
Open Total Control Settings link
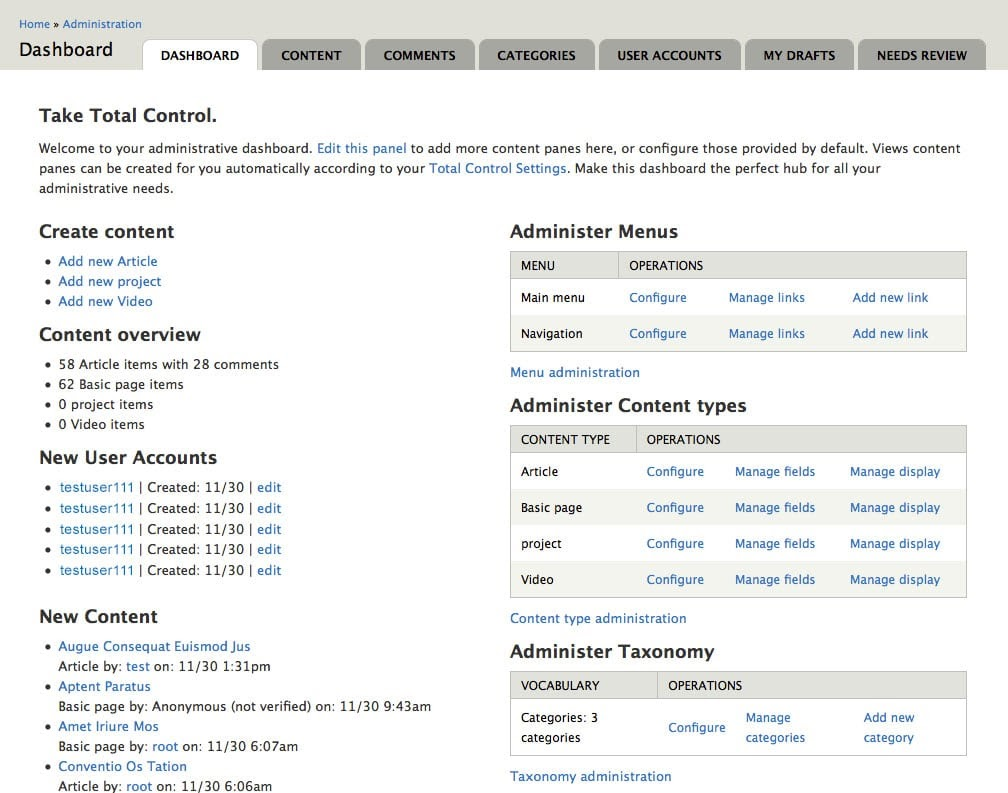(x=498, y=168)
